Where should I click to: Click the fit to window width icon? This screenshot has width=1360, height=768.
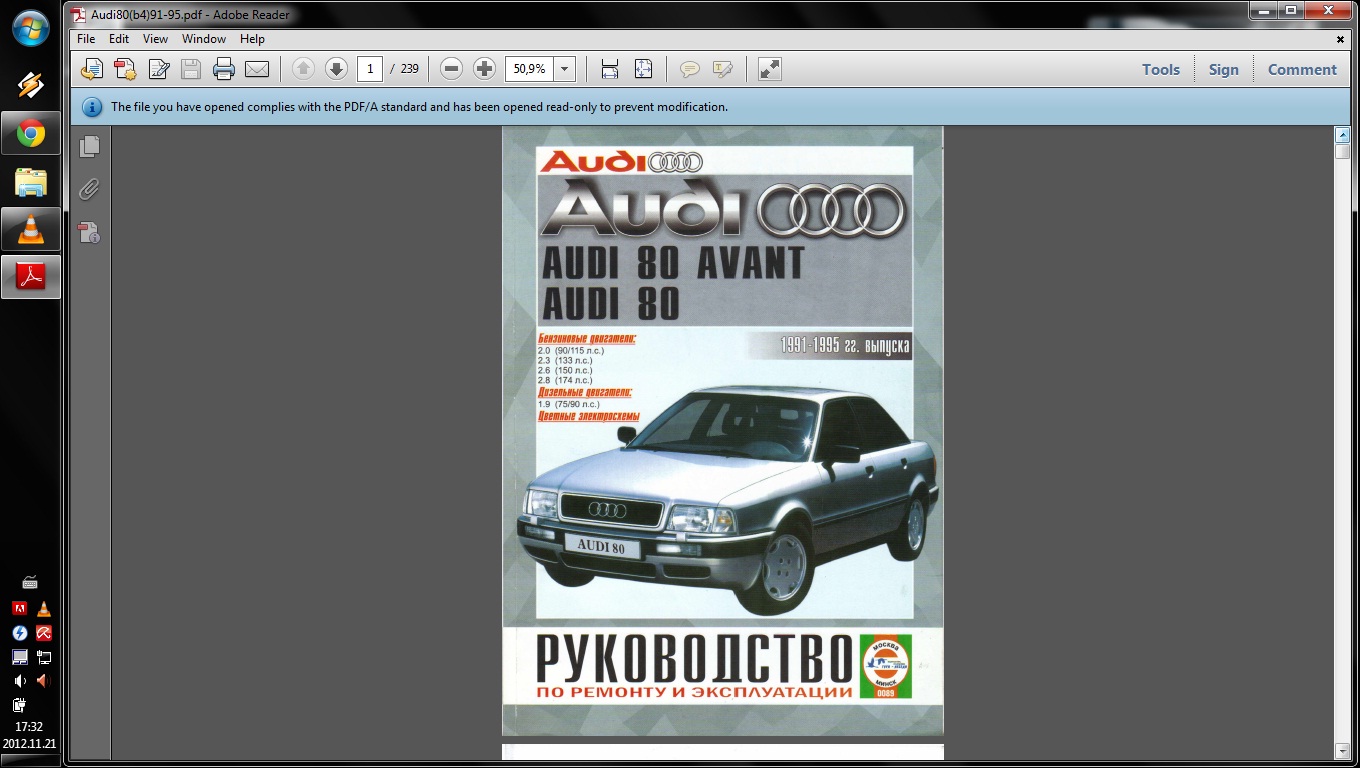(x=610, y=69)
